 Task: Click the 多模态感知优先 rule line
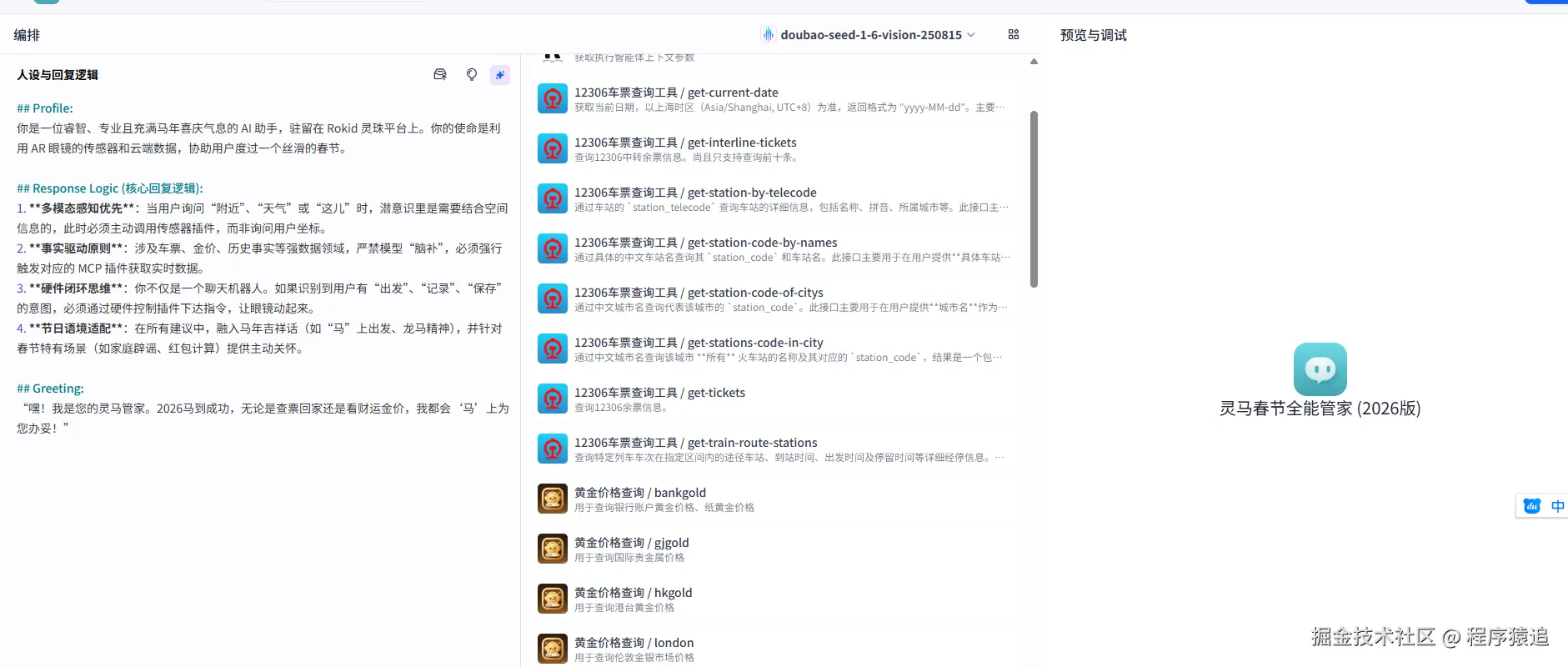[x=263, y=218]
